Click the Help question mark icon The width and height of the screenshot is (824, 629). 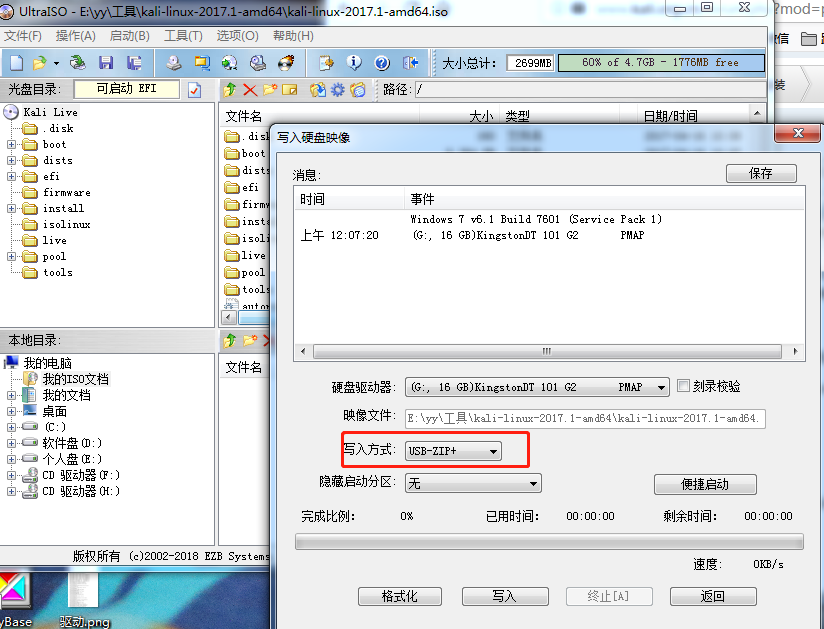click(x=382, y=63)
